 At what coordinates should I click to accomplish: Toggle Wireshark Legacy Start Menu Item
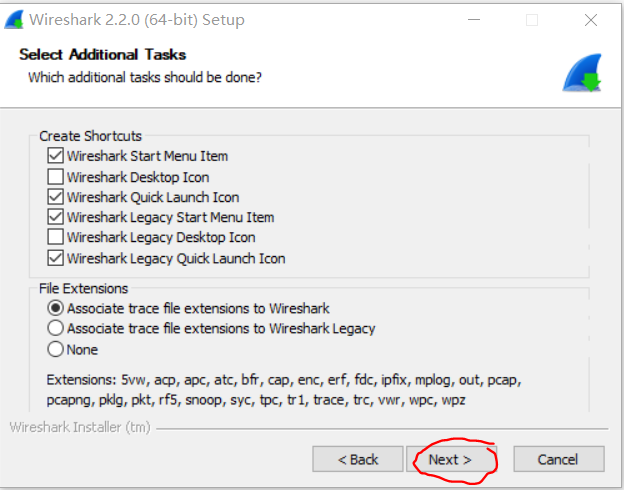click(55, 217)
